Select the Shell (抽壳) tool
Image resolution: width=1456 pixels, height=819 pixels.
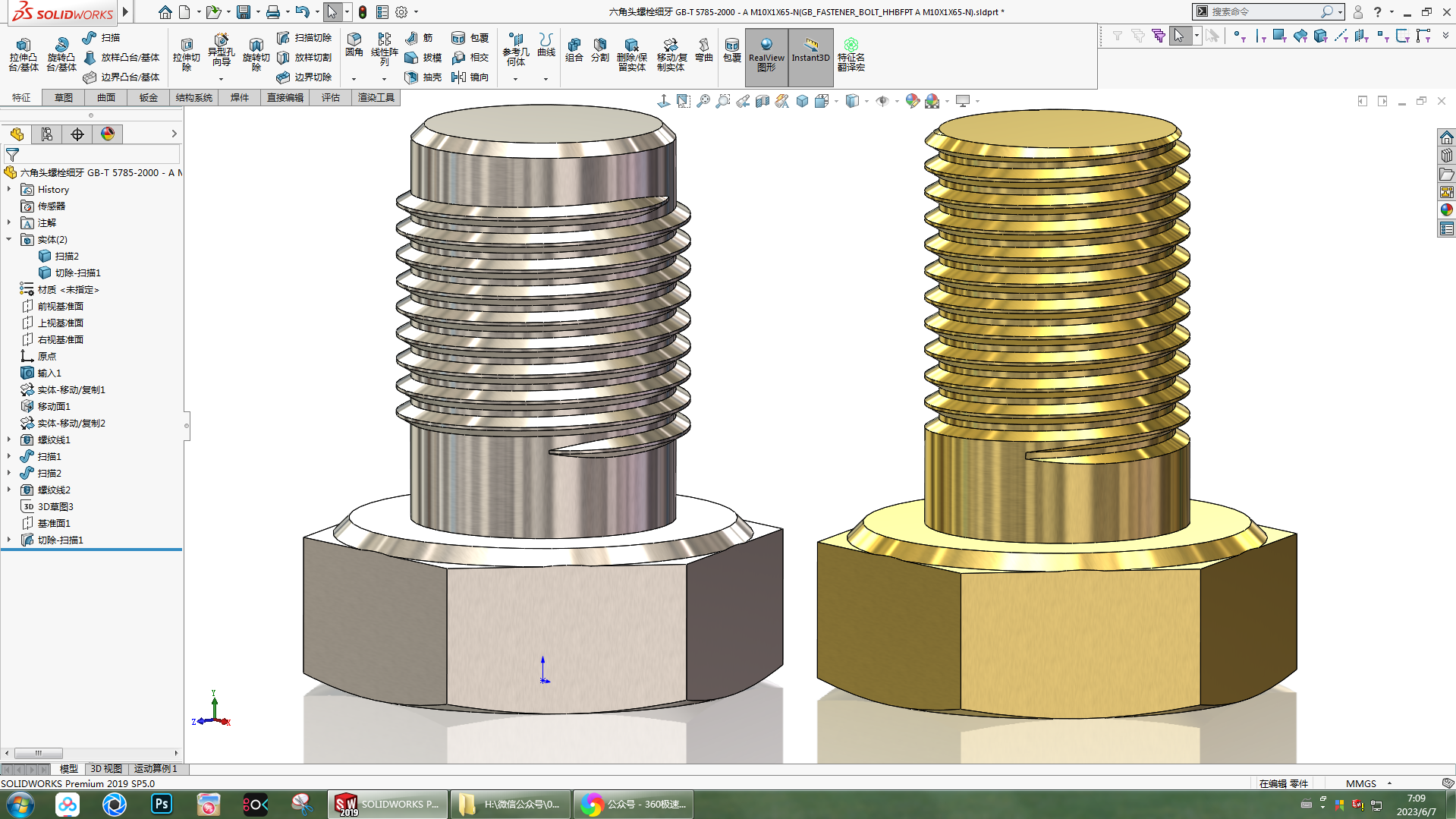click(423, 77)
